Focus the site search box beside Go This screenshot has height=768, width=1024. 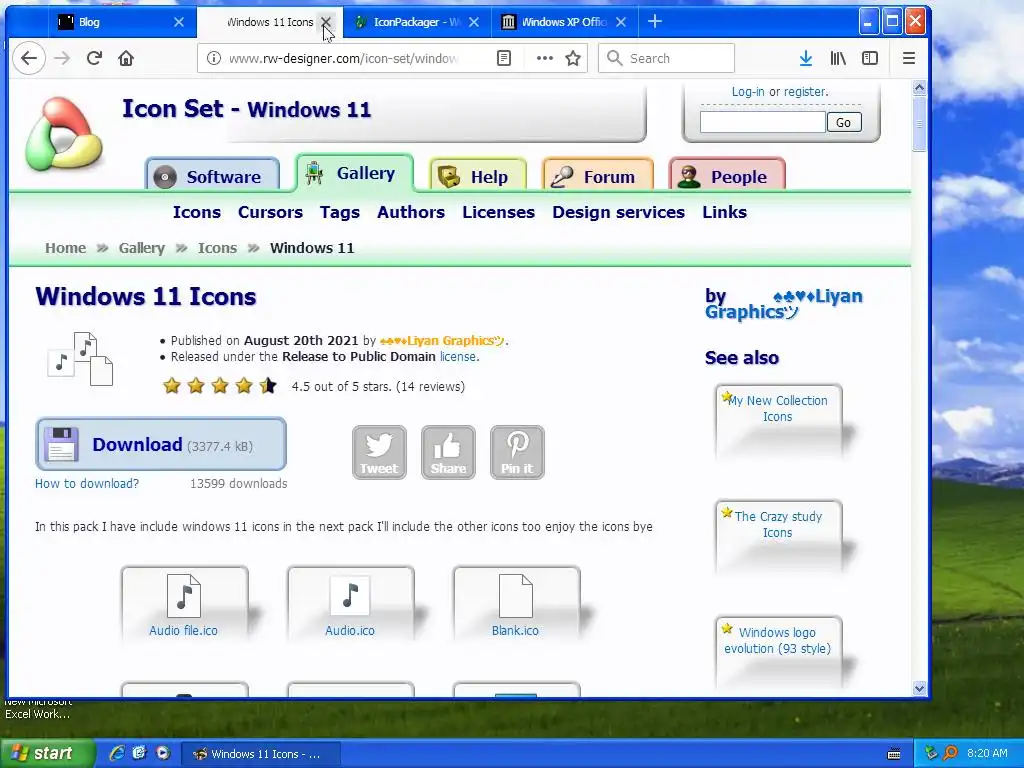click(762, 122)
